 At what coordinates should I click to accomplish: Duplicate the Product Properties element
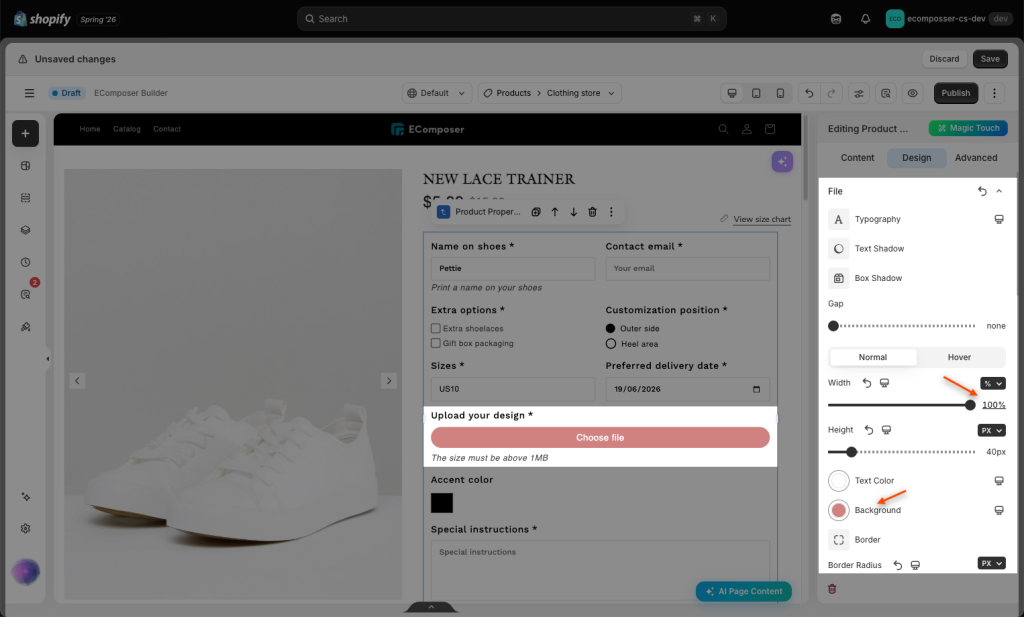click(536, 212)
